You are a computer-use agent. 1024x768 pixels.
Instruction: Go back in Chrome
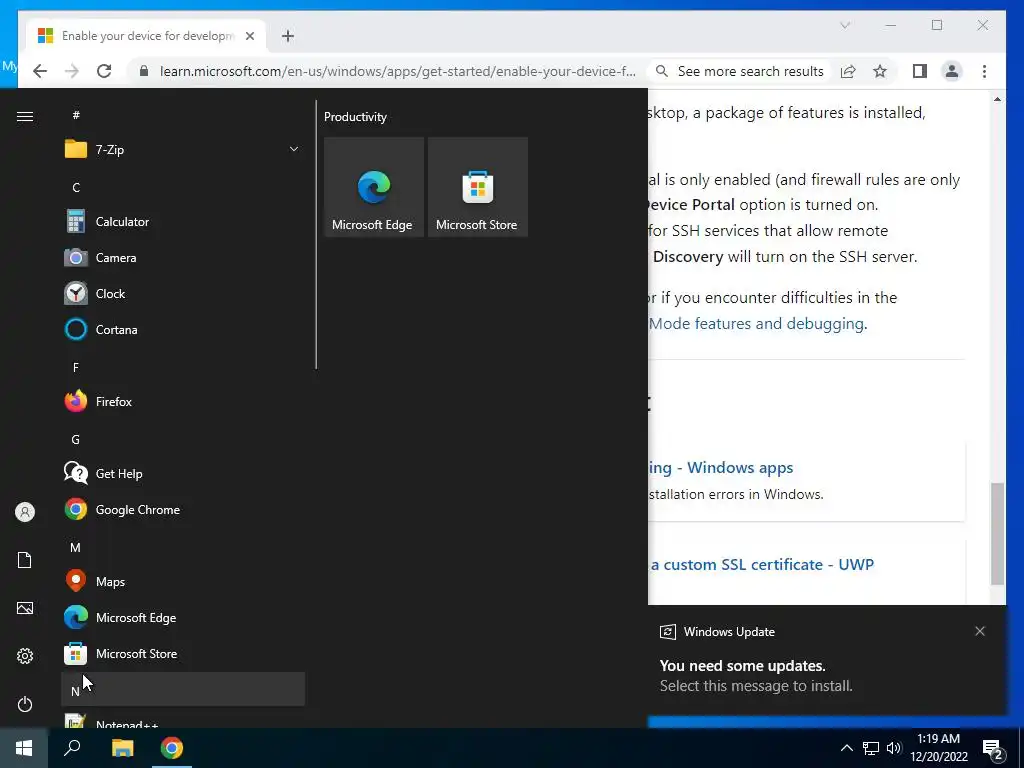pos(40,71)
